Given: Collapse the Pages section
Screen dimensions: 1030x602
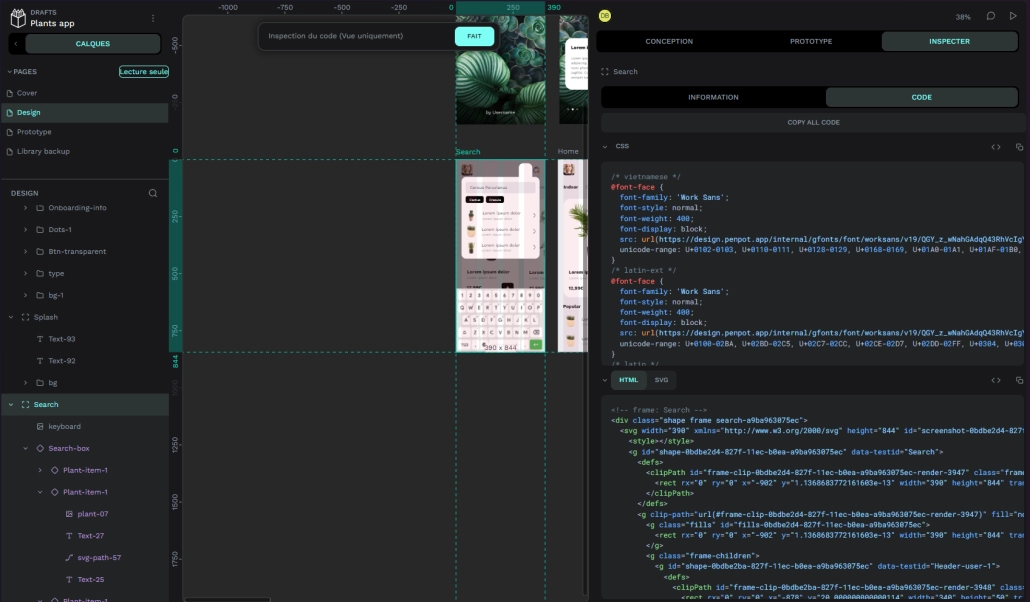Looking at the screenshot, I should coord(10,72).
